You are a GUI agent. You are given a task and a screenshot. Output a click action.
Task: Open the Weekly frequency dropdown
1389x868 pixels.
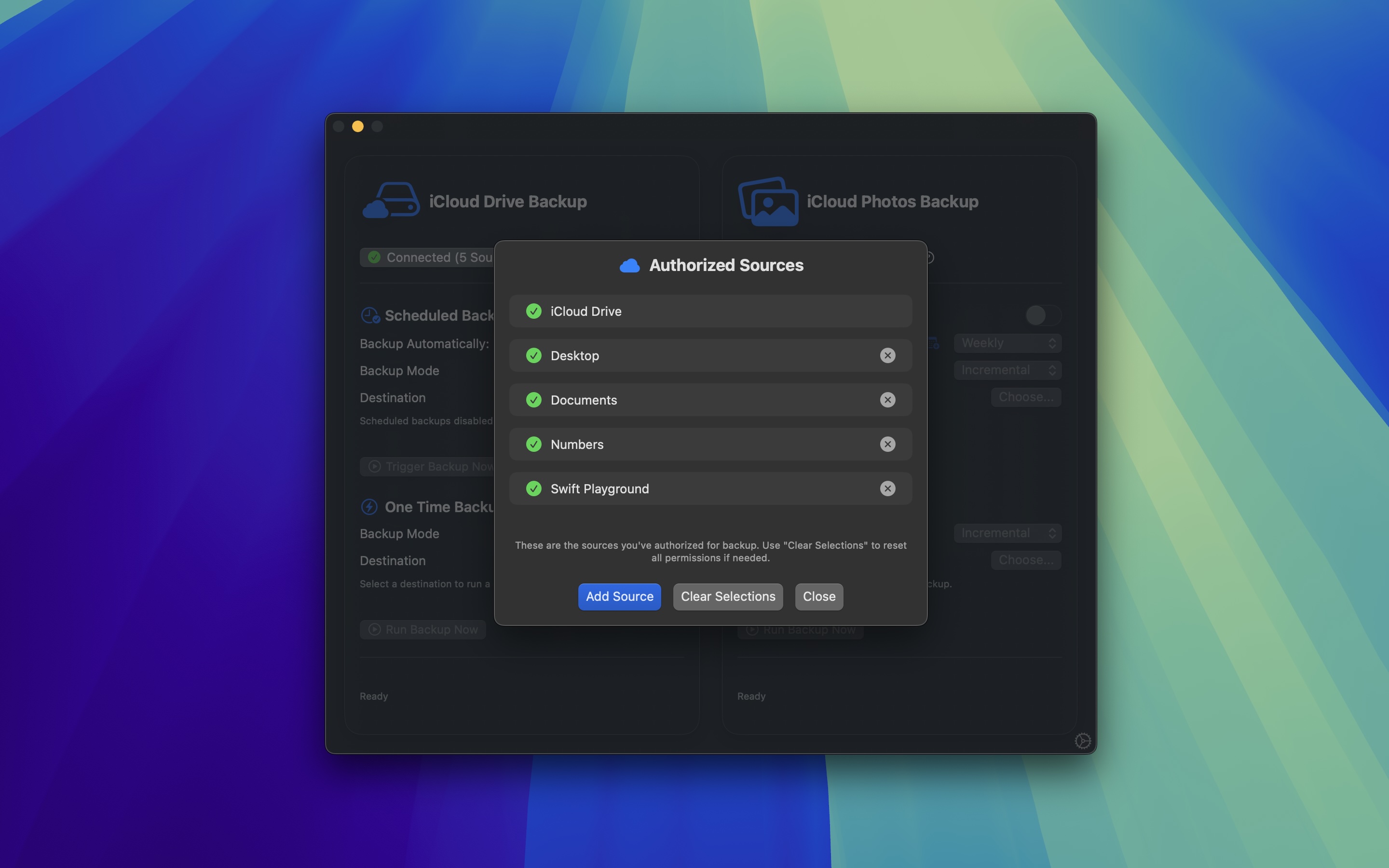point(1008,343)
